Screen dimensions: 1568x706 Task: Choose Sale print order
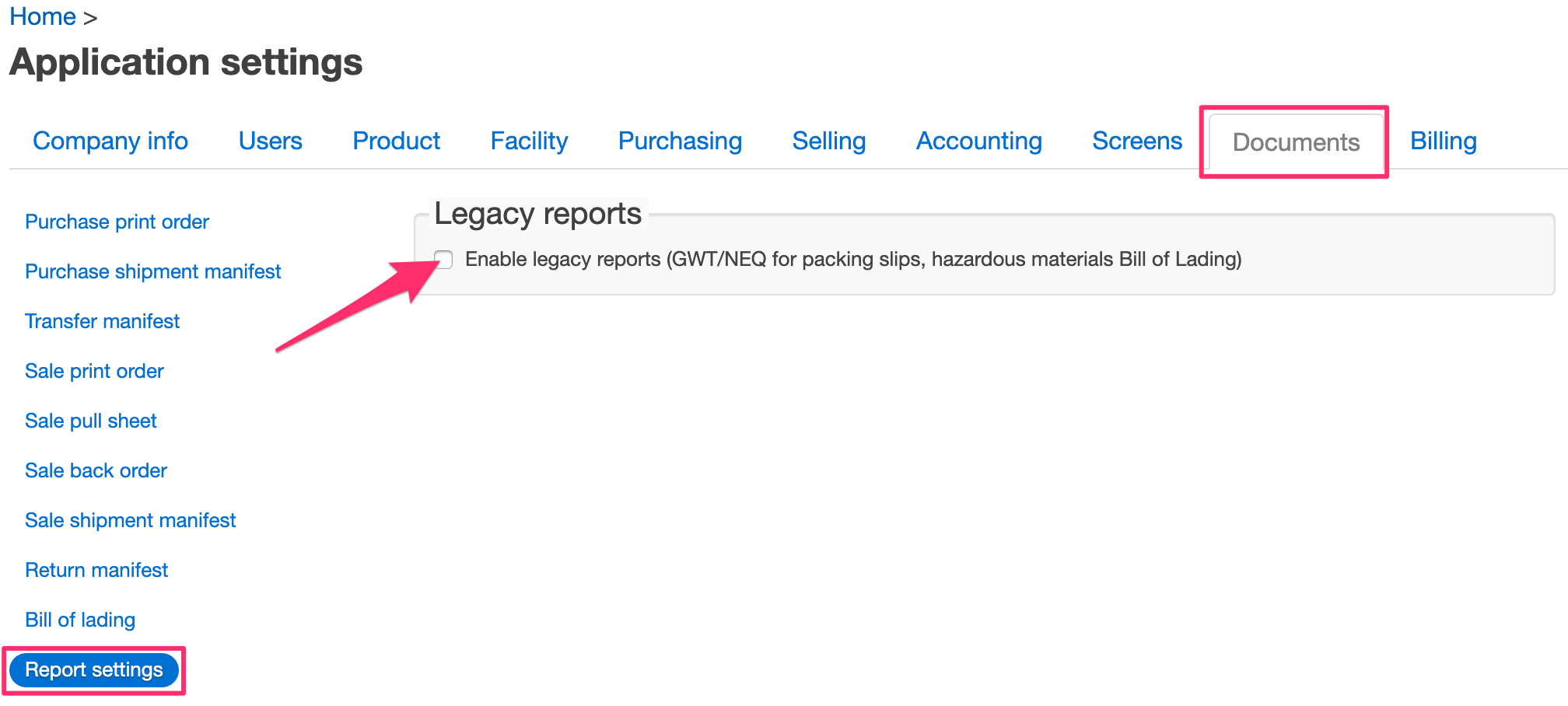coord(94,371)
